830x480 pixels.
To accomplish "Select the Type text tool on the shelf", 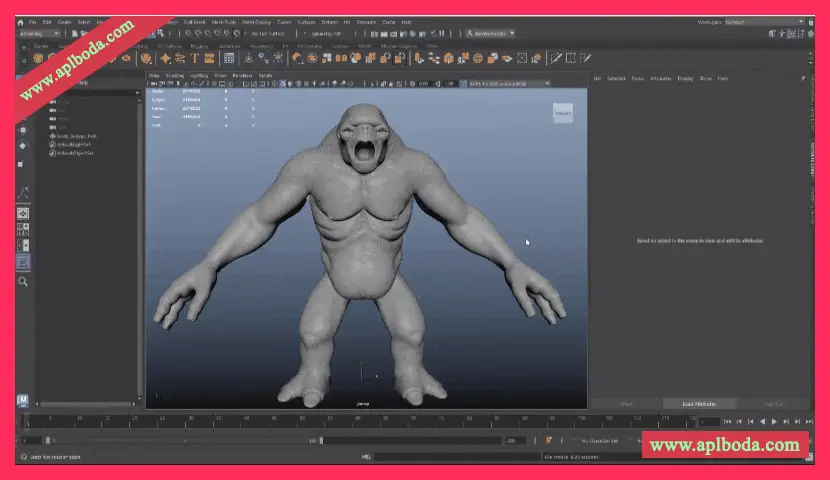I will (x=194, y=58).
